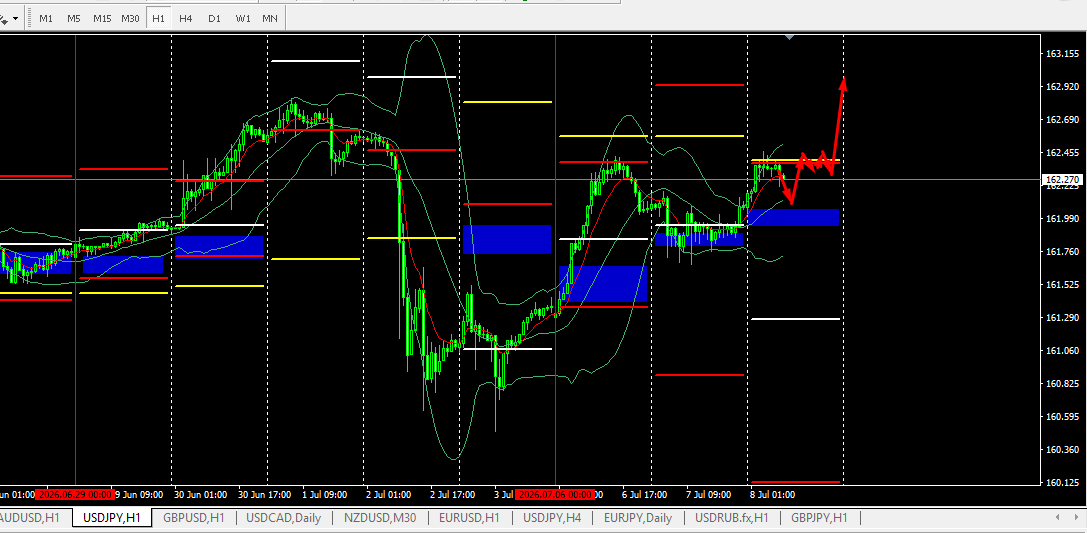This screenshot has height=533, width=1087.
Task: Click the chart shift triangle marker
Action: pos(790,37)
